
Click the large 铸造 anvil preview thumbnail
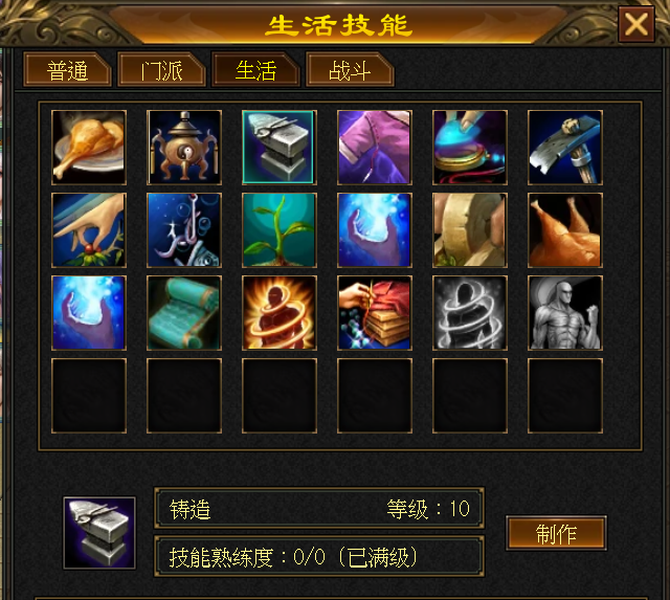[x=100, y=533]
